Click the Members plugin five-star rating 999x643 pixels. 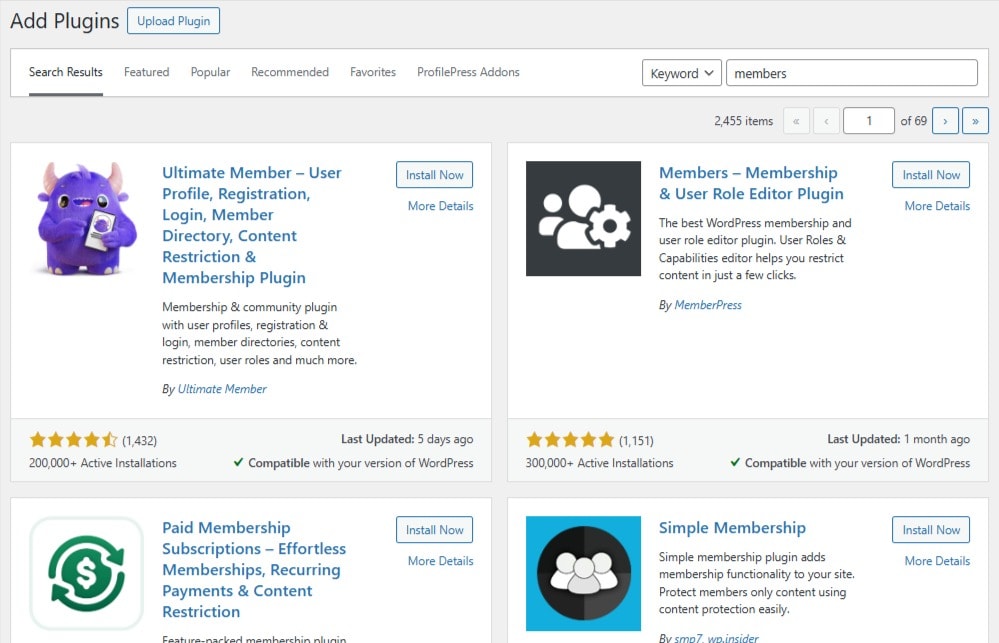570,440
